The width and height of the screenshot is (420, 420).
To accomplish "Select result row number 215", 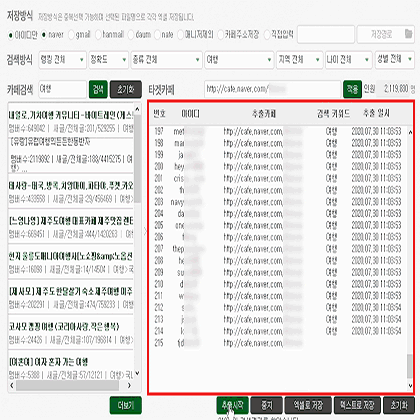I will click(x=278, y=343).
